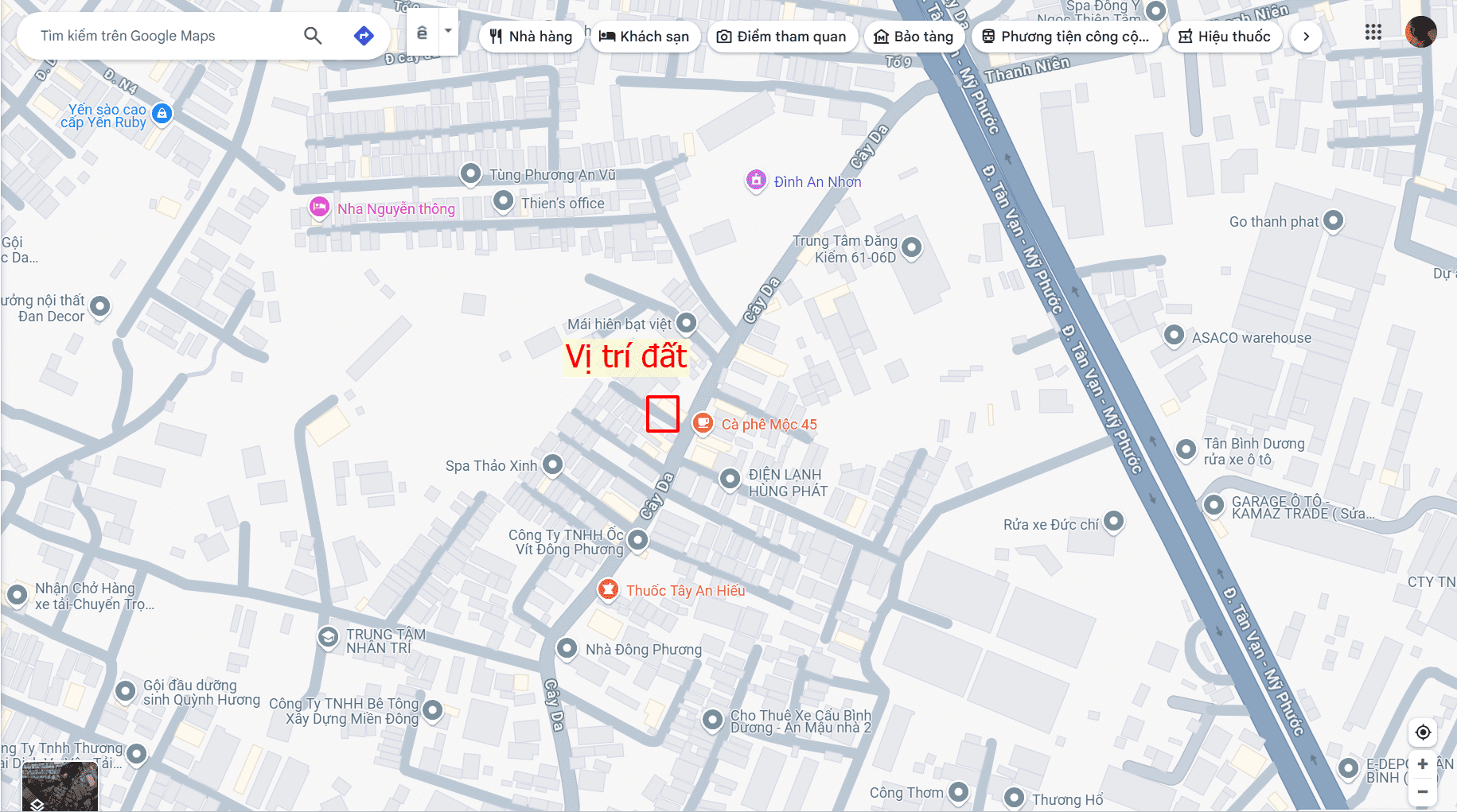
Task: Filter by Nhà hàng category
Action: [532, 37]
